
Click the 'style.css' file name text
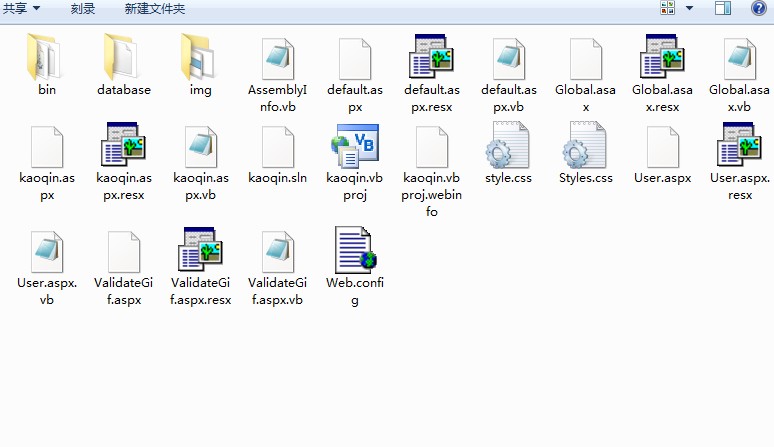point(508,178)
